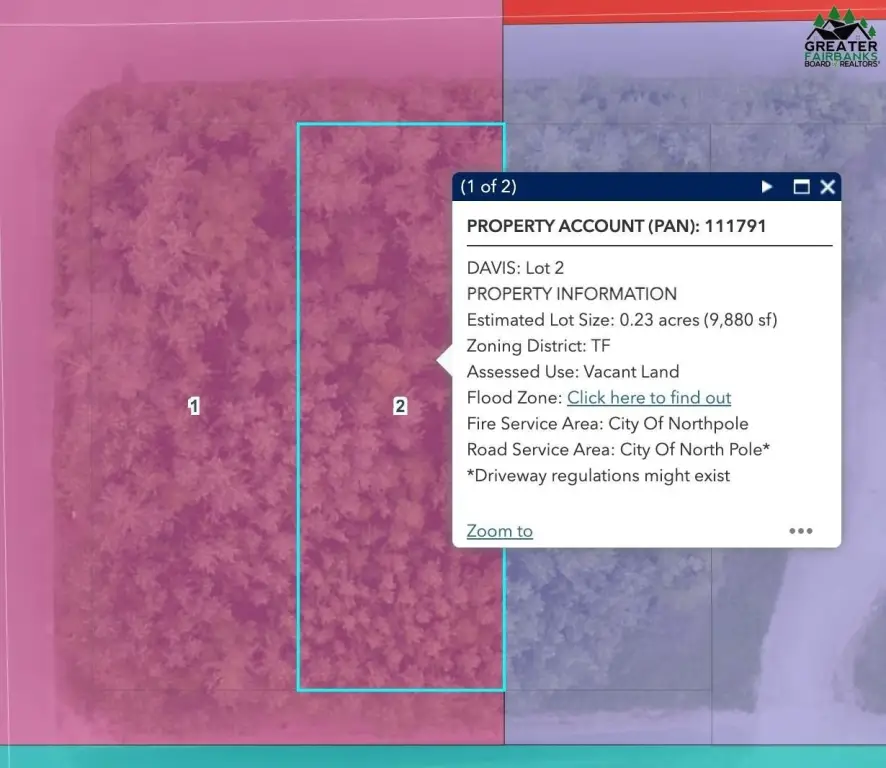The height and width of the screenshot is (768, 886).
Task: Click the 'Assessed Use: Vacant Land' line
Action: pos(572,372)
